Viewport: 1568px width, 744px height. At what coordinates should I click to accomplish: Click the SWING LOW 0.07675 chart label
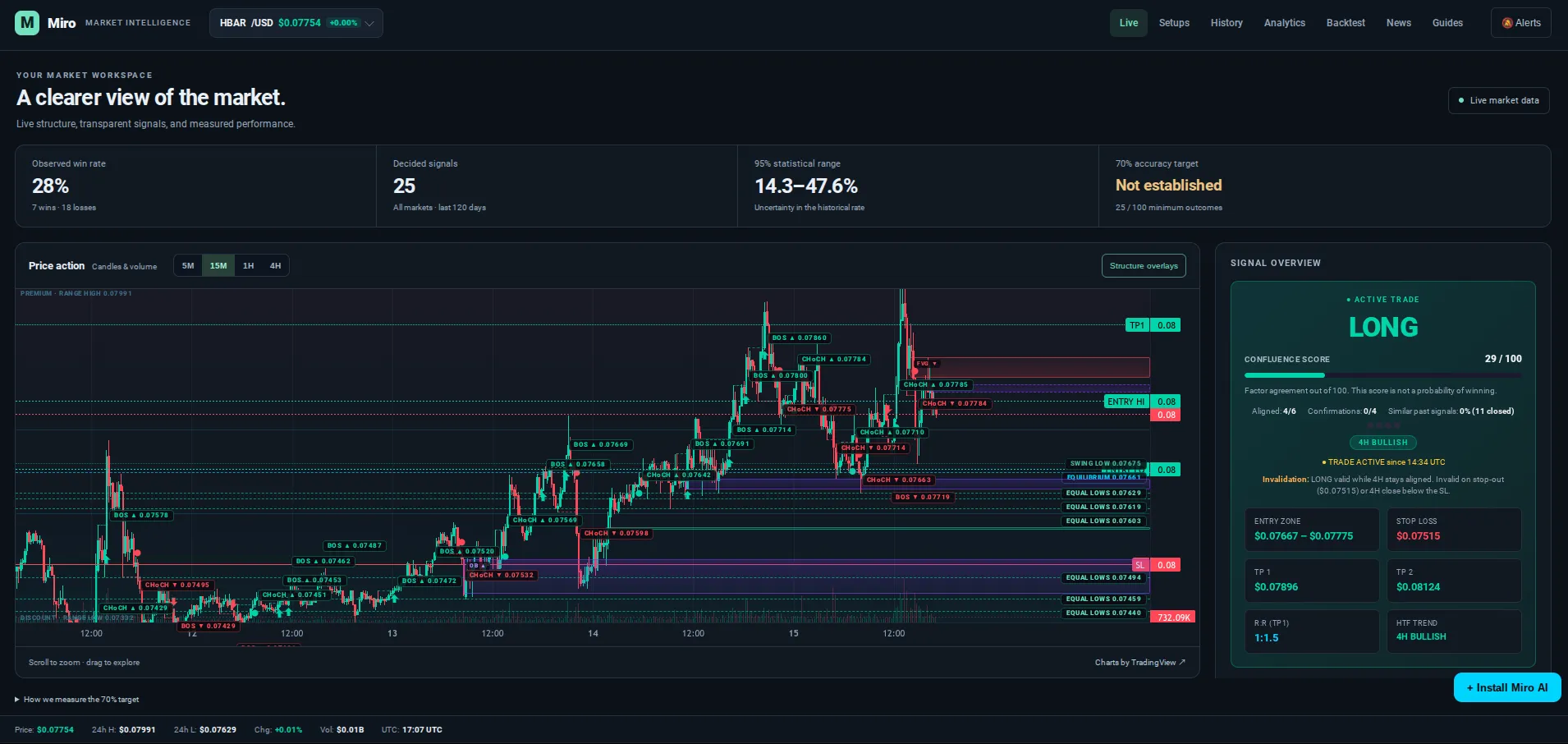[x=1105, y=463]
